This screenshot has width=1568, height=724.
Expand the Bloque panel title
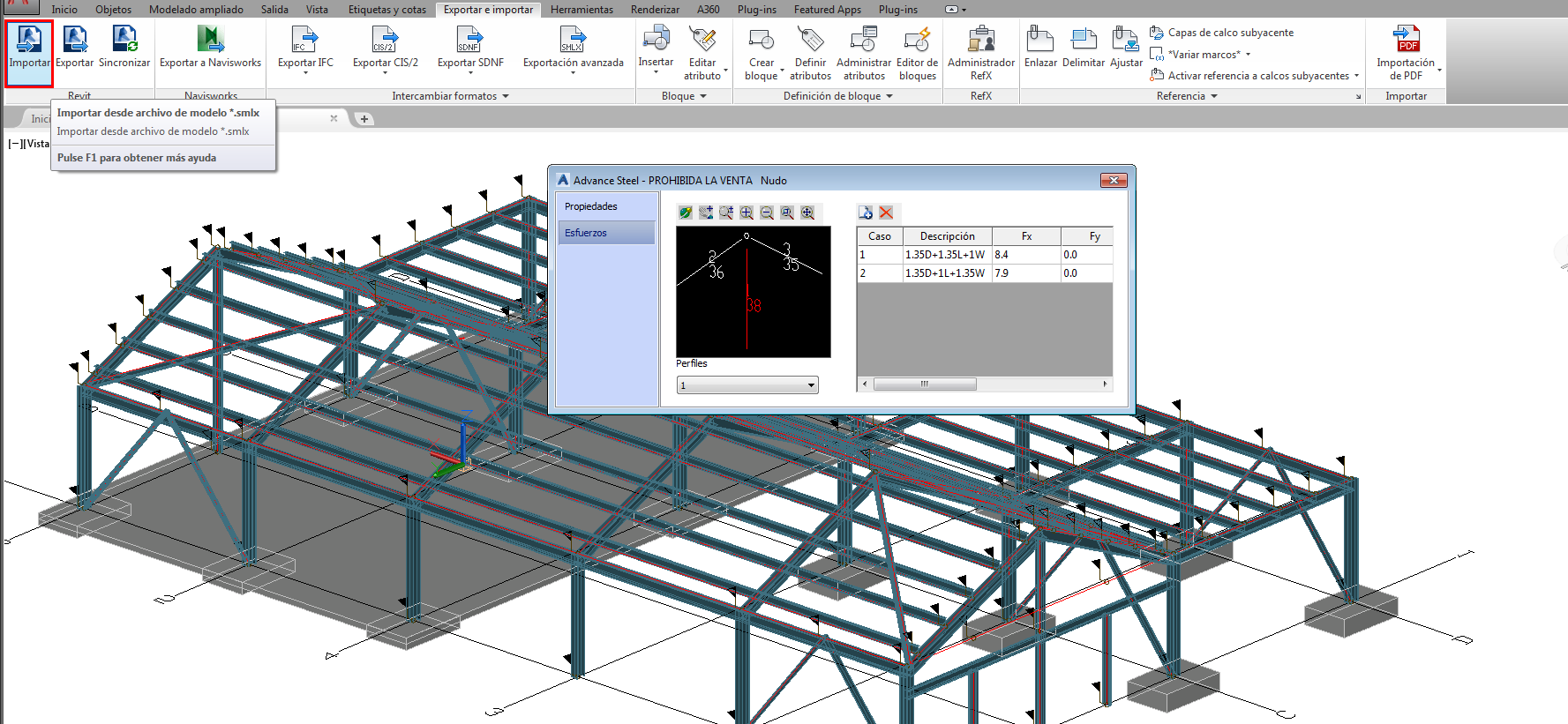(x=684, y=96)
